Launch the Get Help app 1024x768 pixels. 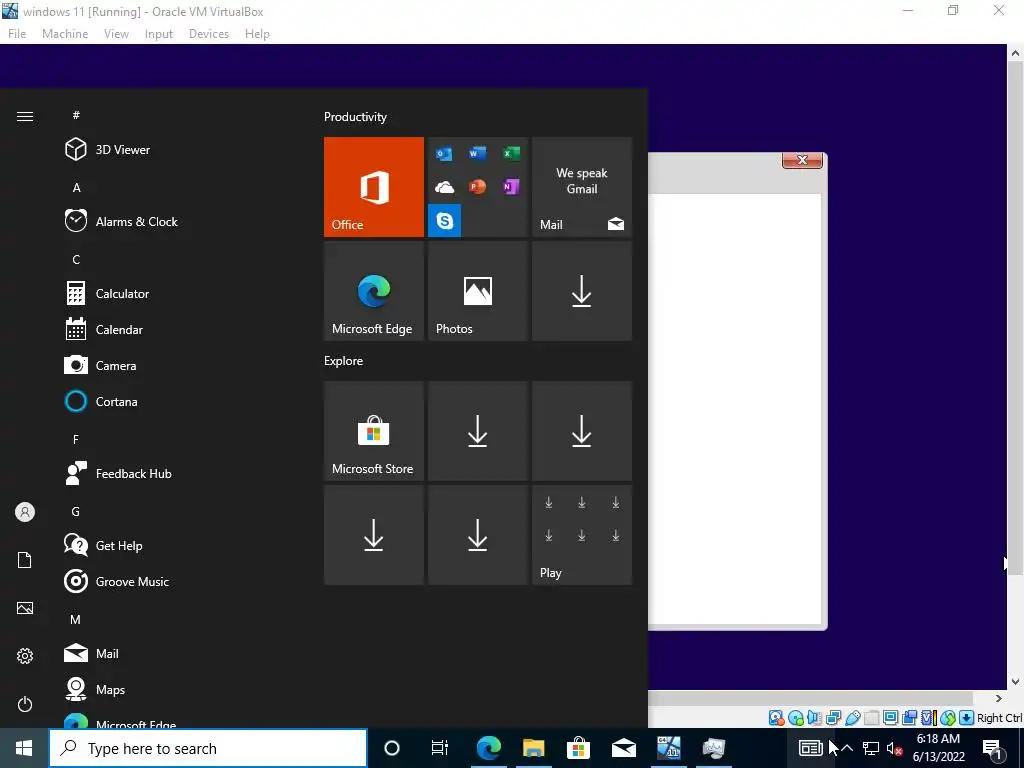[x=103, y=545]
